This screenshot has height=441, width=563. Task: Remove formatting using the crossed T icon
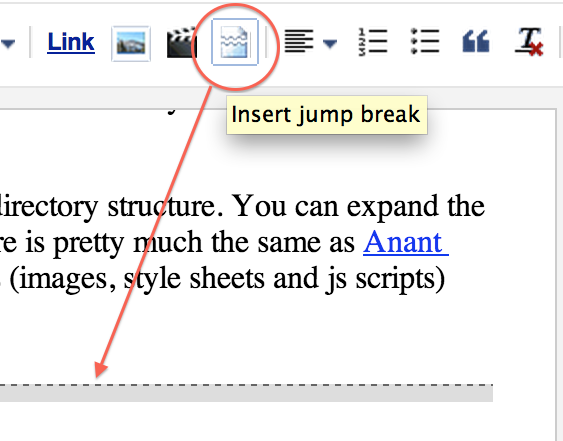pos(529,42)
